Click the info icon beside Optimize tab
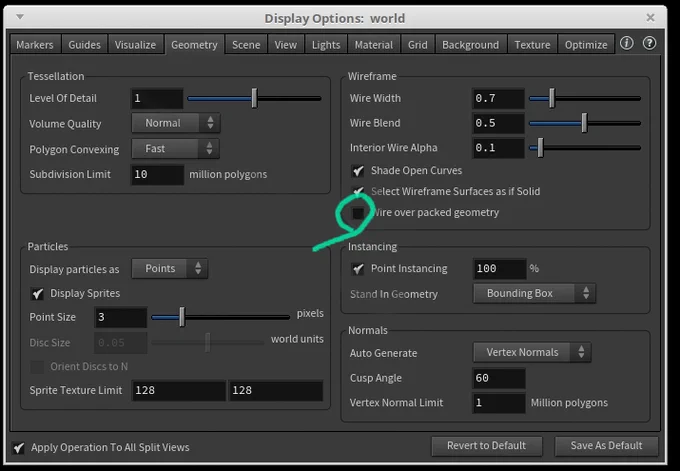Screen dimensions: 680x471 626,43
